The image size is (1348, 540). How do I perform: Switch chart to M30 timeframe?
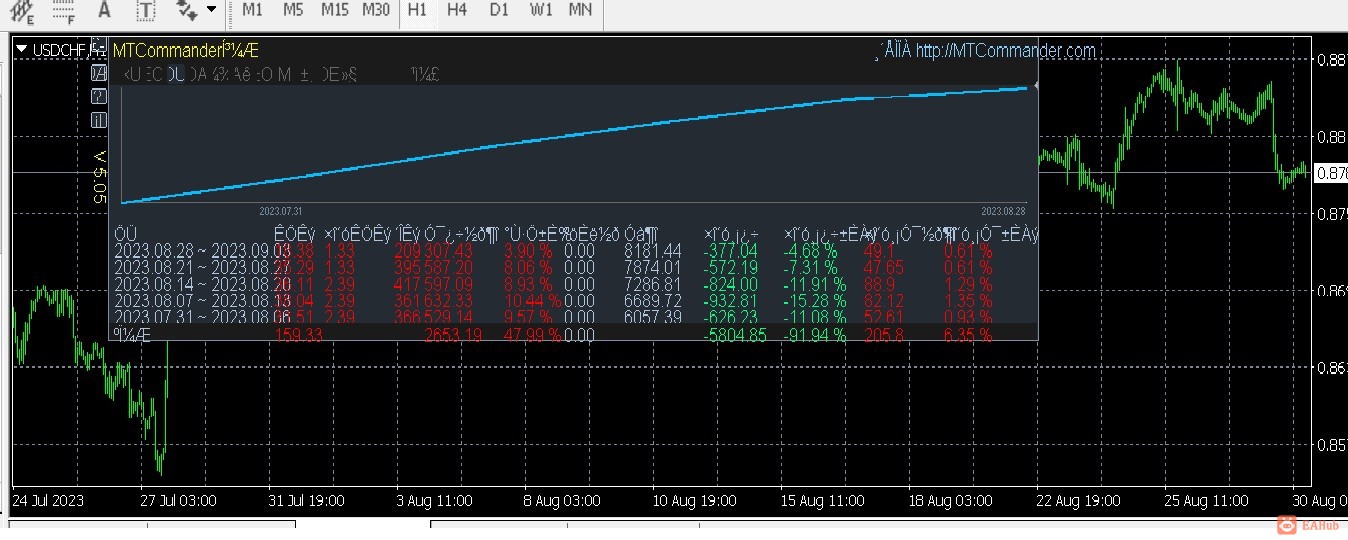click(x=376, y=10)
